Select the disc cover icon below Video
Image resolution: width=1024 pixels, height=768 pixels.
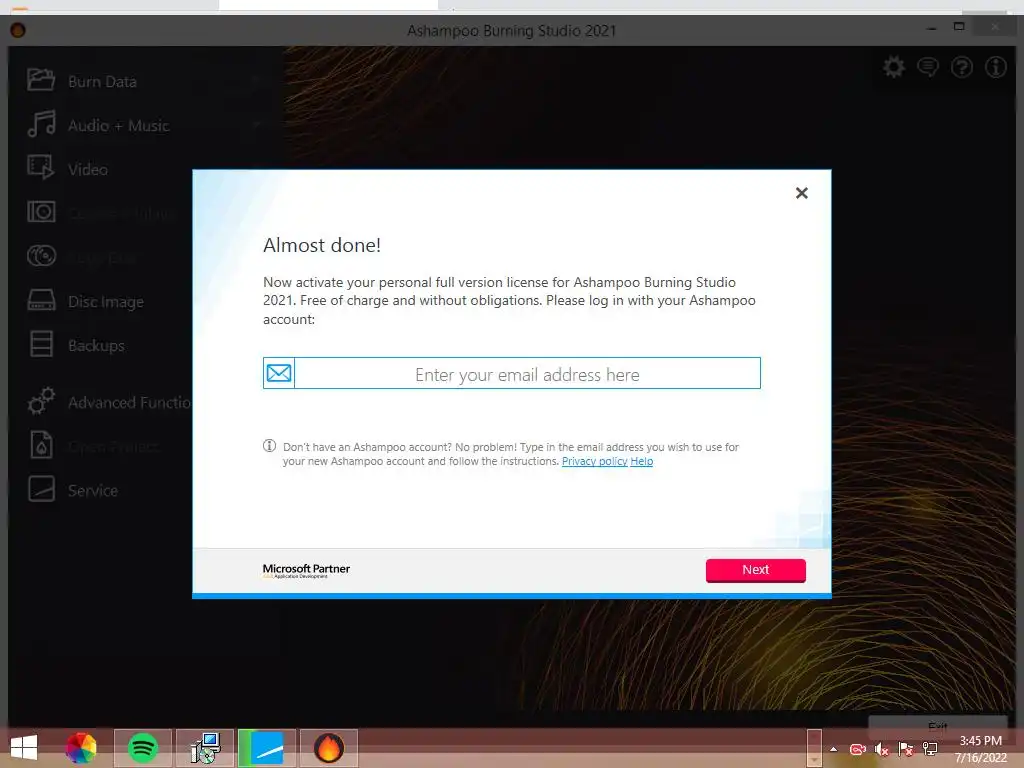point(41,212)
